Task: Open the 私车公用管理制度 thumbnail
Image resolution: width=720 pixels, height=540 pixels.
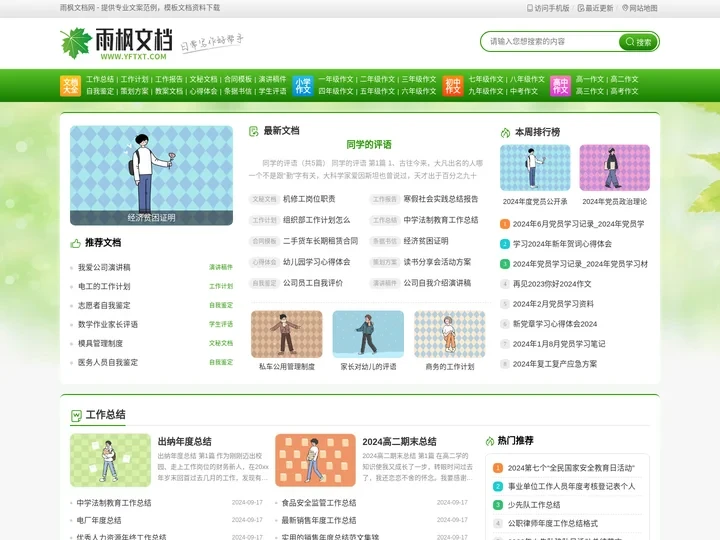Action: 287,334
